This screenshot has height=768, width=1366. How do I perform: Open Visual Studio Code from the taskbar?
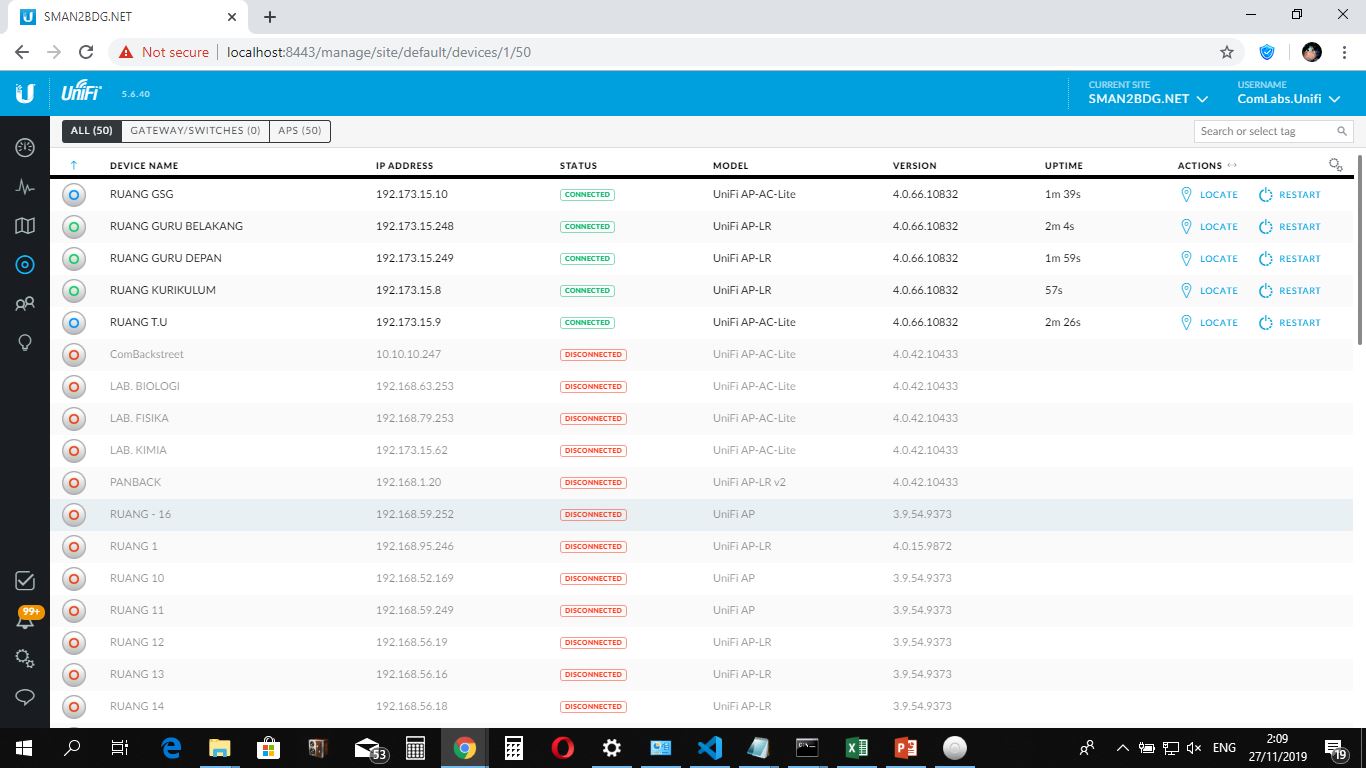pos(709,748)
